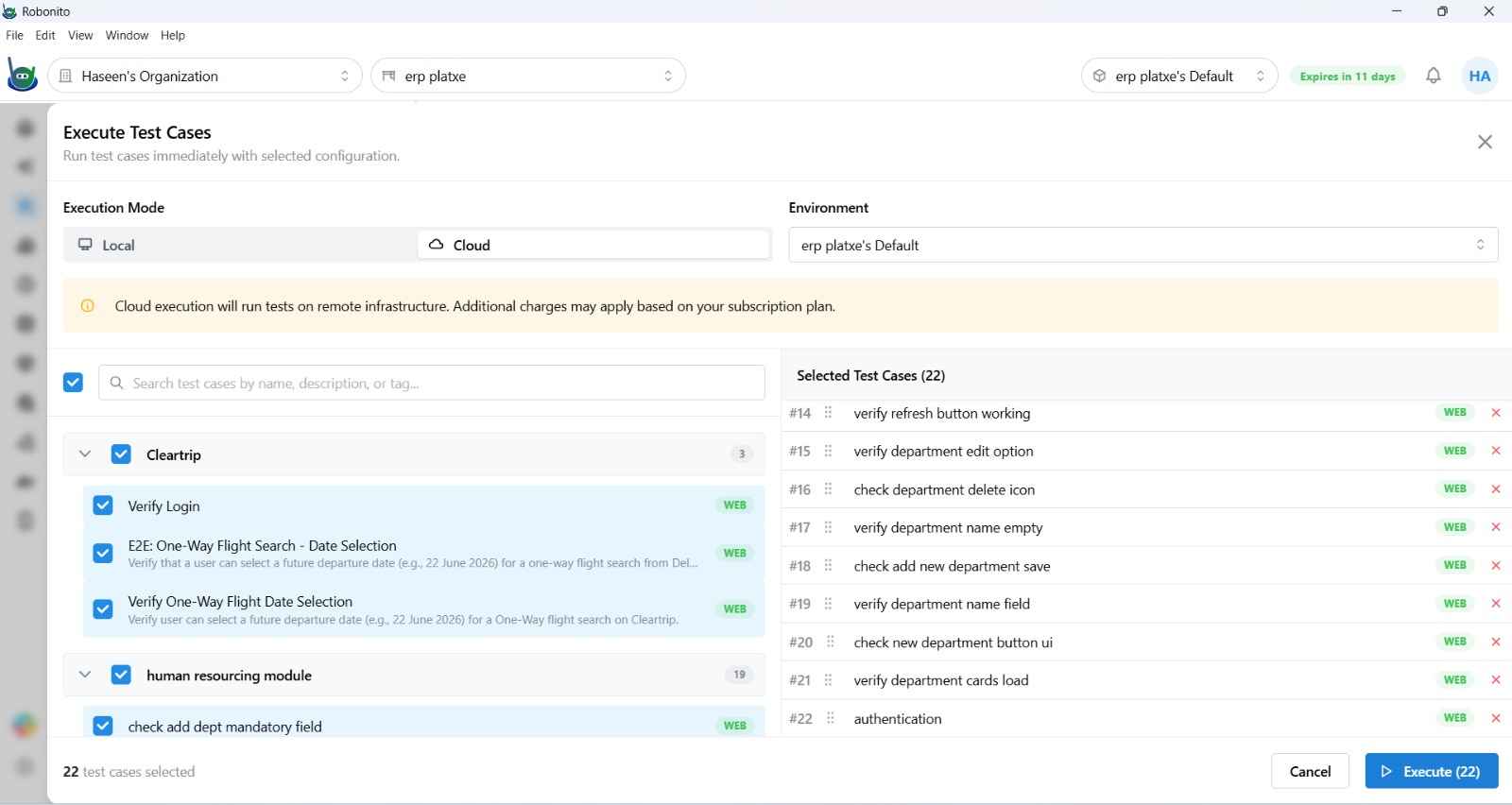Collapse the Cleartrip test group
This screenshot has height=805, width=1512.
[85, 454]
